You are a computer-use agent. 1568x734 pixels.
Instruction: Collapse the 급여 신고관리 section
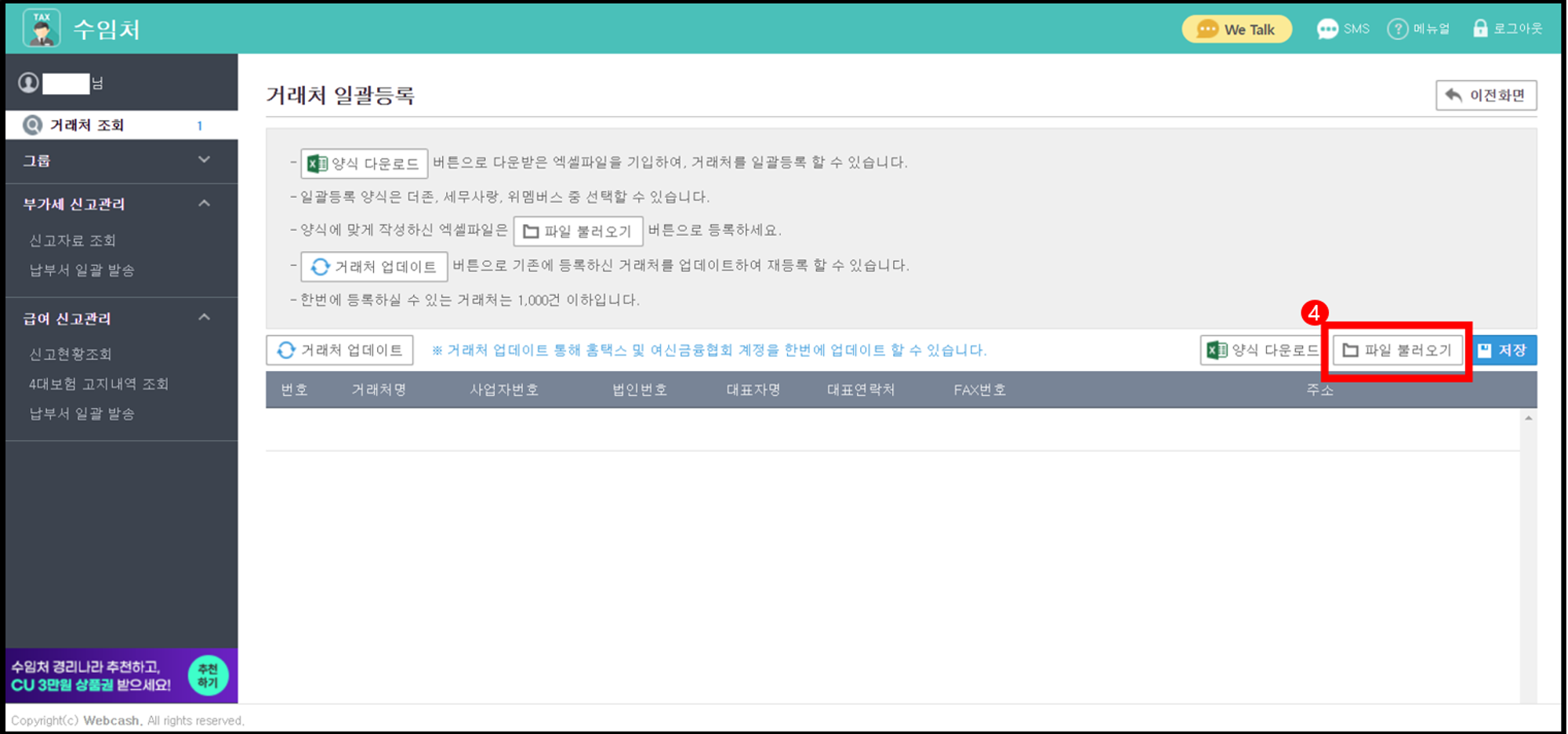pyautogui.click(x=204, y=318)
